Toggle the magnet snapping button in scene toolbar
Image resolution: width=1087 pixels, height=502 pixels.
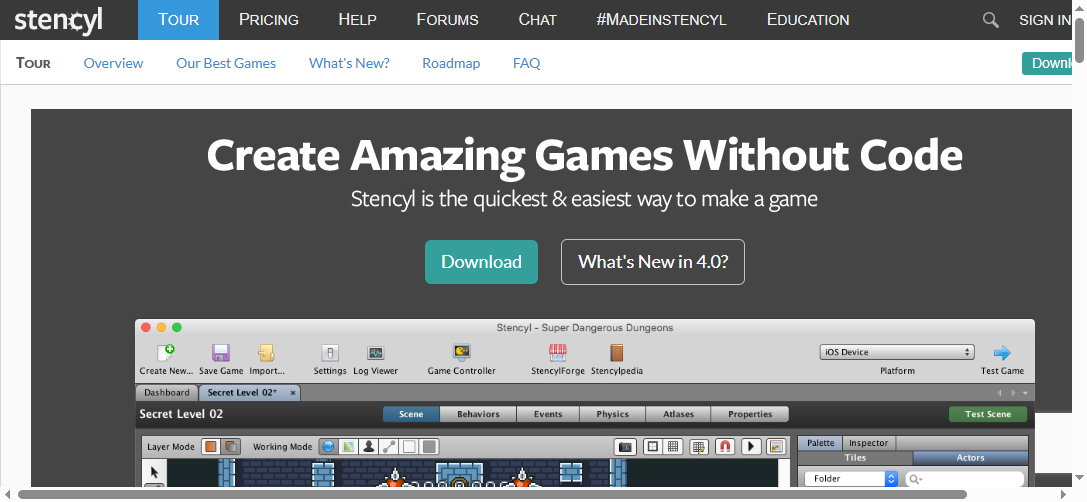(x=725, y=446)
